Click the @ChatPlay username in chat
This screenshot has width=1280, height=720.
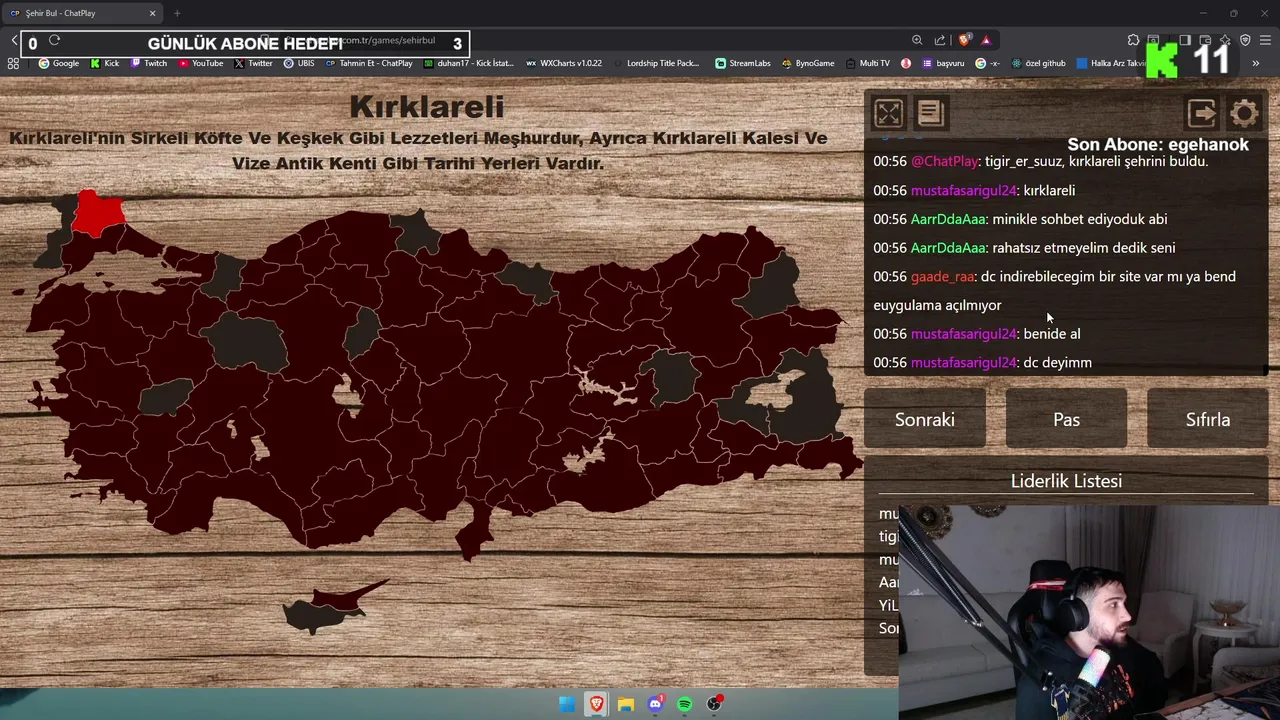(944, 161)
